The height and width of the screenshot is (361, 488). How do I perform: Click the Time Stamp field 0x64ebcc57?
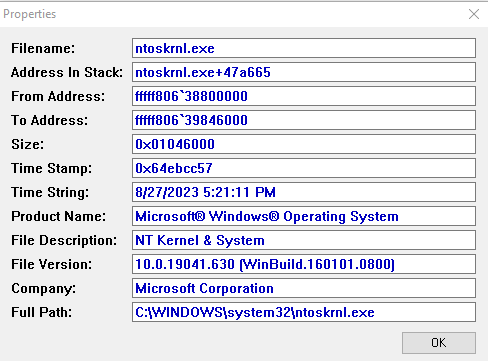tap(304, 168)
